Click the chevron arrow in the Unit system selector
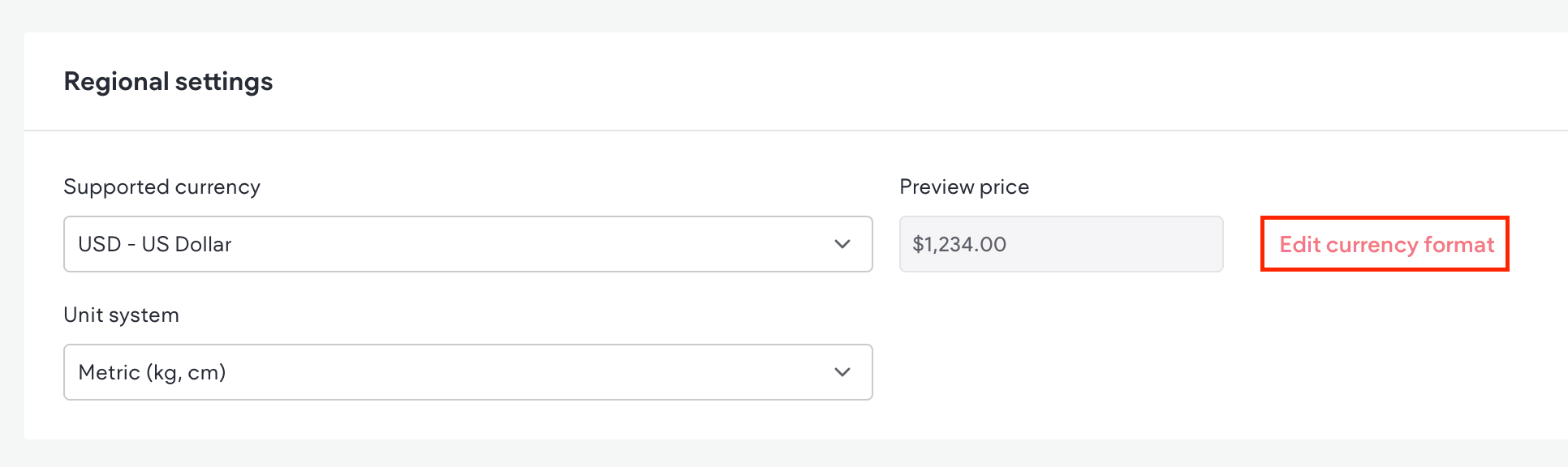The image size is (1568, 467). 842,372
